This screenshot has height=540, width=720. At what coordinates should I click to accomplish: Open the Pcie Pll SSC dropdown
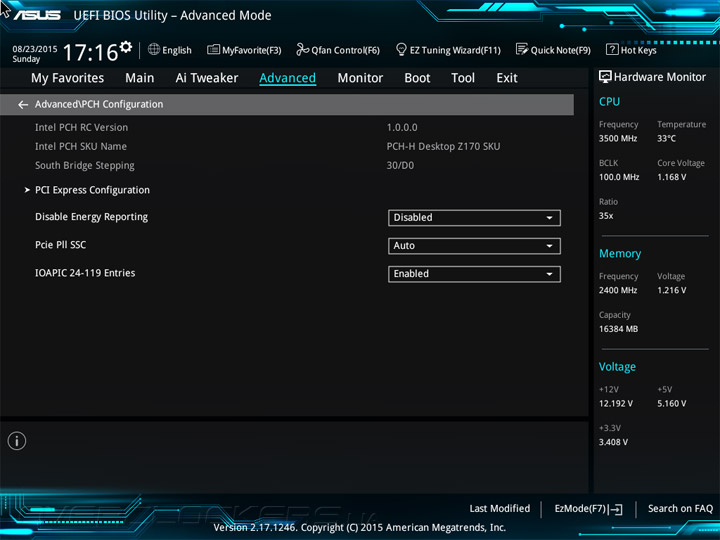click(474, 246)
